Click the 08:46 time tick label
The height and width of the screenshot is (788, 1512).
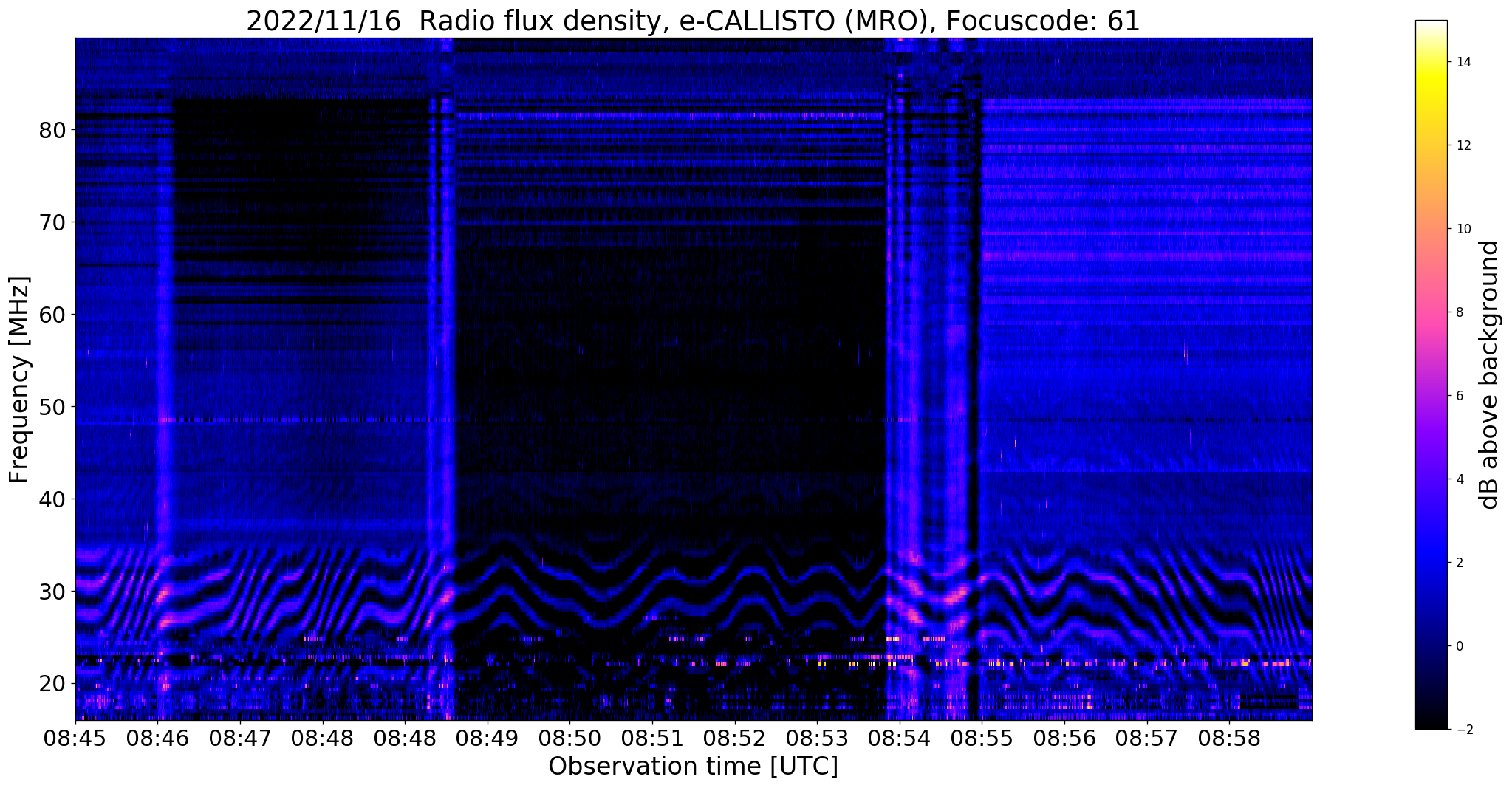(x=157, y=738)
